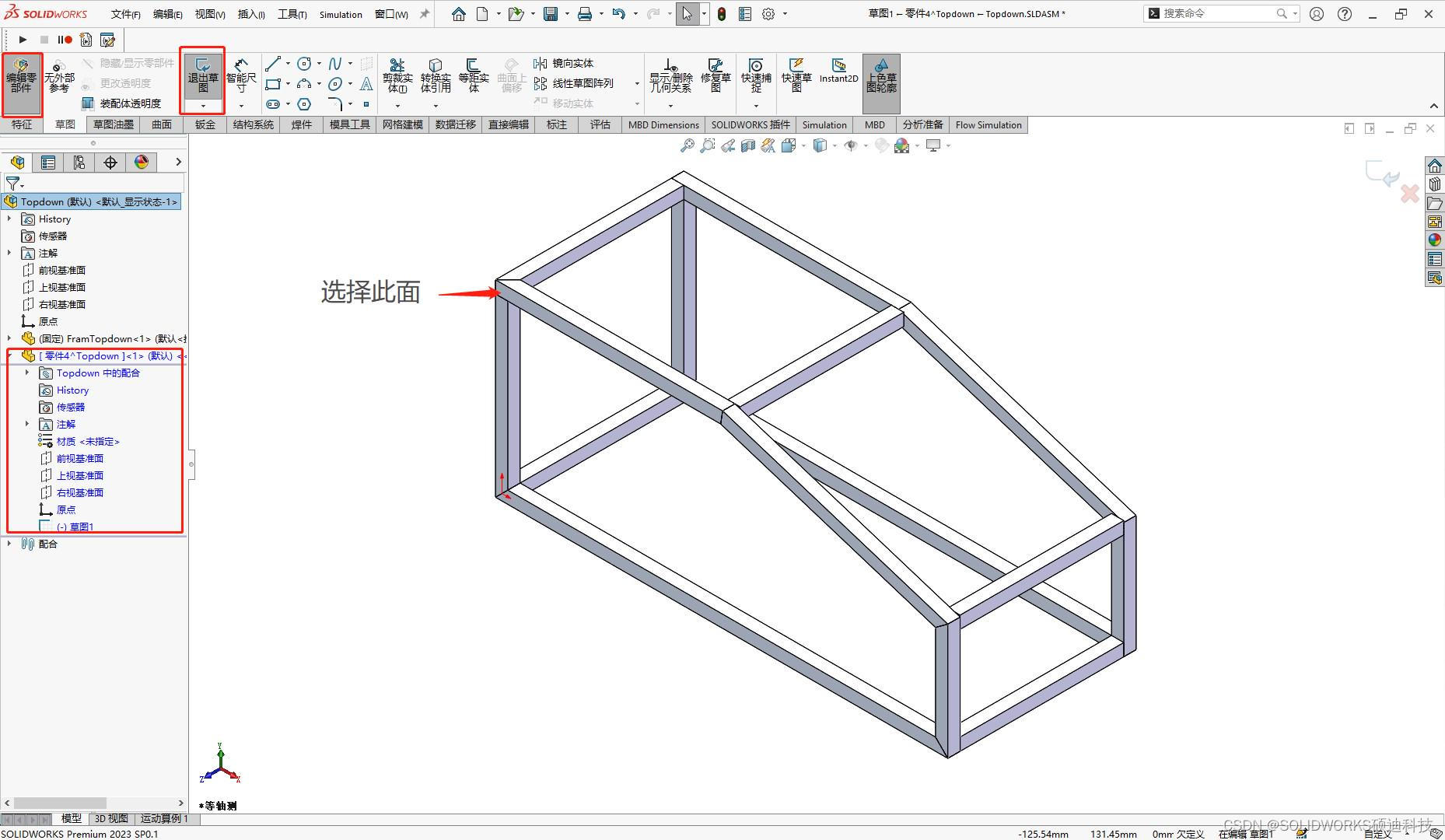Open the 文件(F) menu

pos(125,14)
